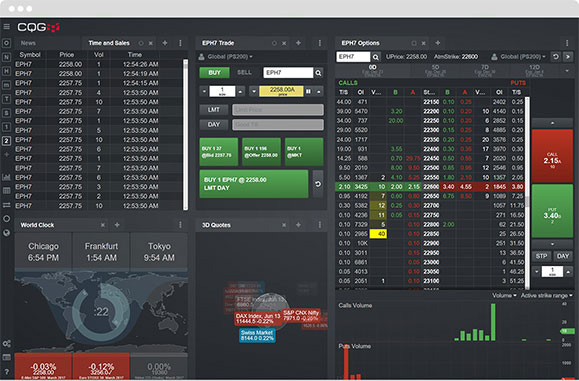Reset the EPH7 order ticket
The image size is (579, 381).
click(x=318, y=184)
